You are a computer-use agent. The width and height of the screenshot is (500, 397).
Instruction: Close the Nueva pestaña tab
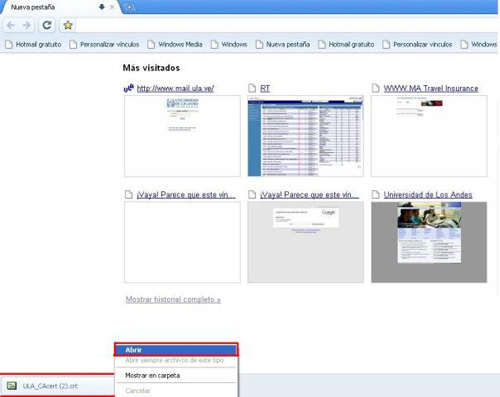click(112, 7)
